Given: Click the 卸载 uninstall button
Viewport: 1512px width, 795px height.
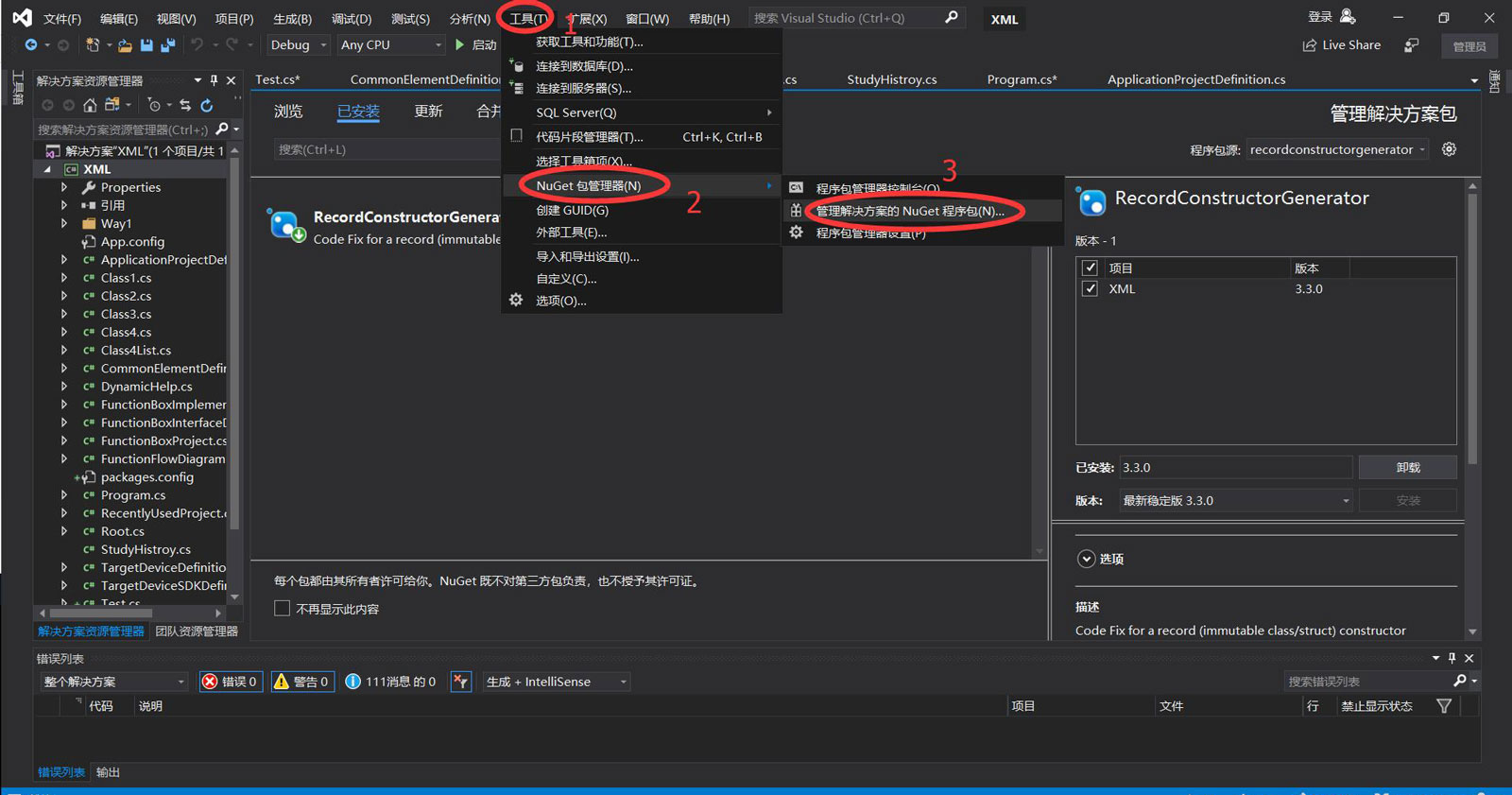Looking at the screenshot, I should tap(1407, 467).
